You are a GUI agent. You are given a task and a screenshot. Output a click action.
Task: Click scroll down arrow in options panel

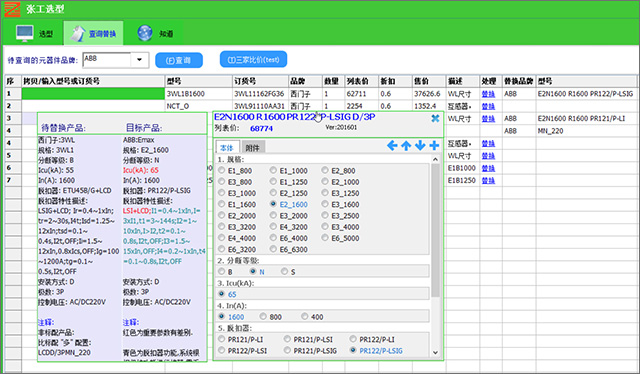point(435,352)
